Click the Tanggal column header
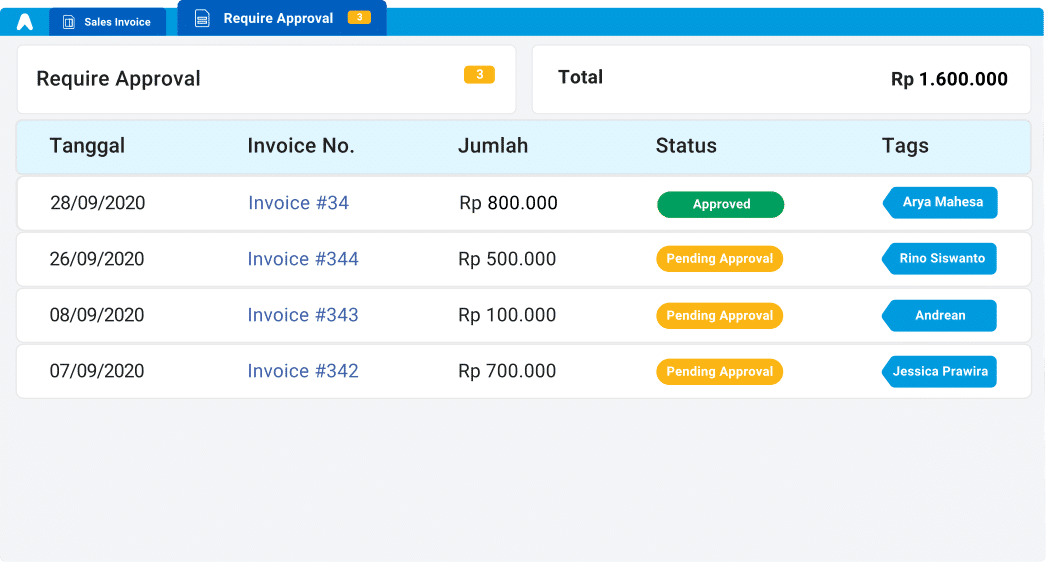1046x562 pixels. pos(87,146)
